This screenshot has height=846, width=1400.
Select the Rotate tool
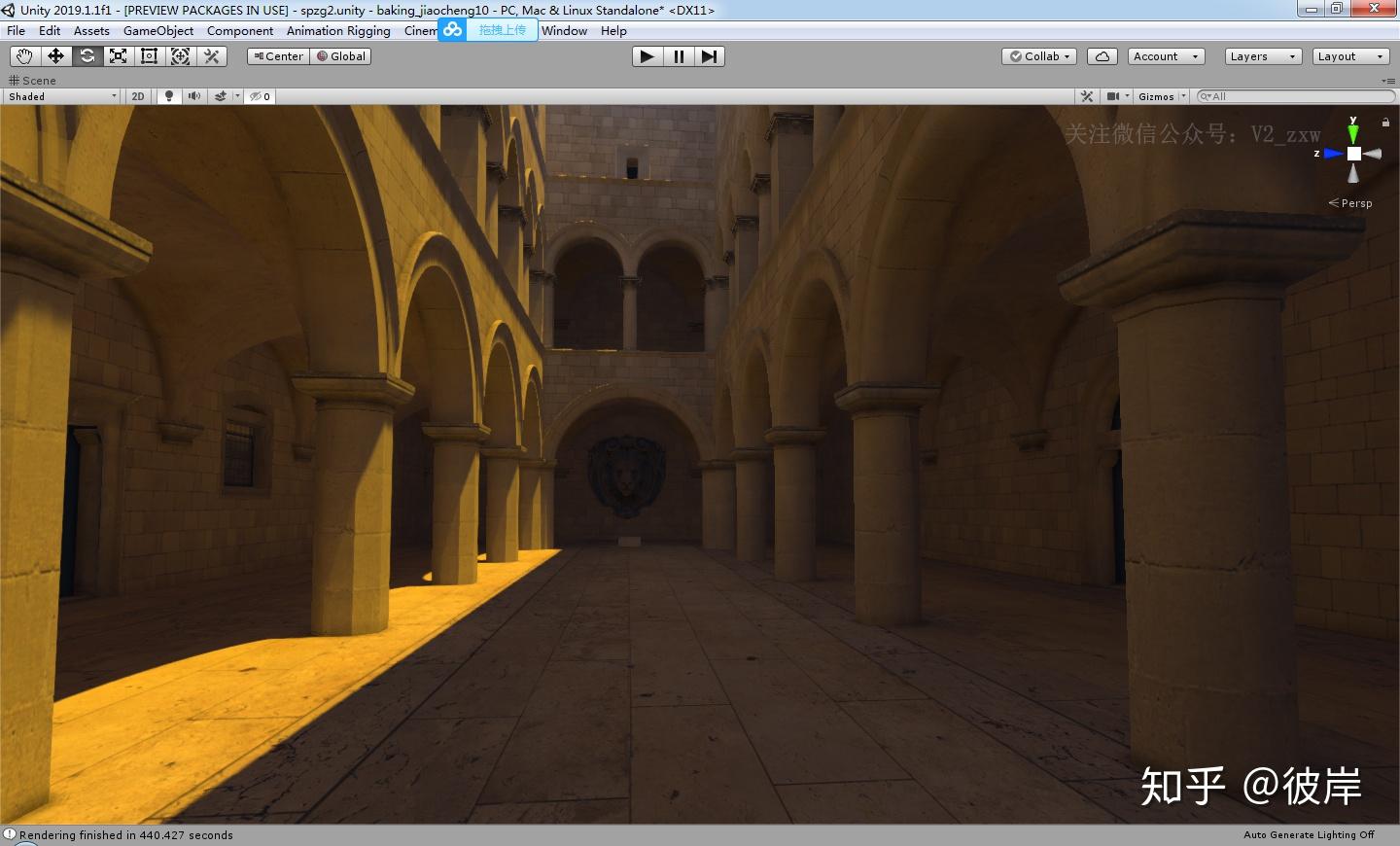point(87,56)
